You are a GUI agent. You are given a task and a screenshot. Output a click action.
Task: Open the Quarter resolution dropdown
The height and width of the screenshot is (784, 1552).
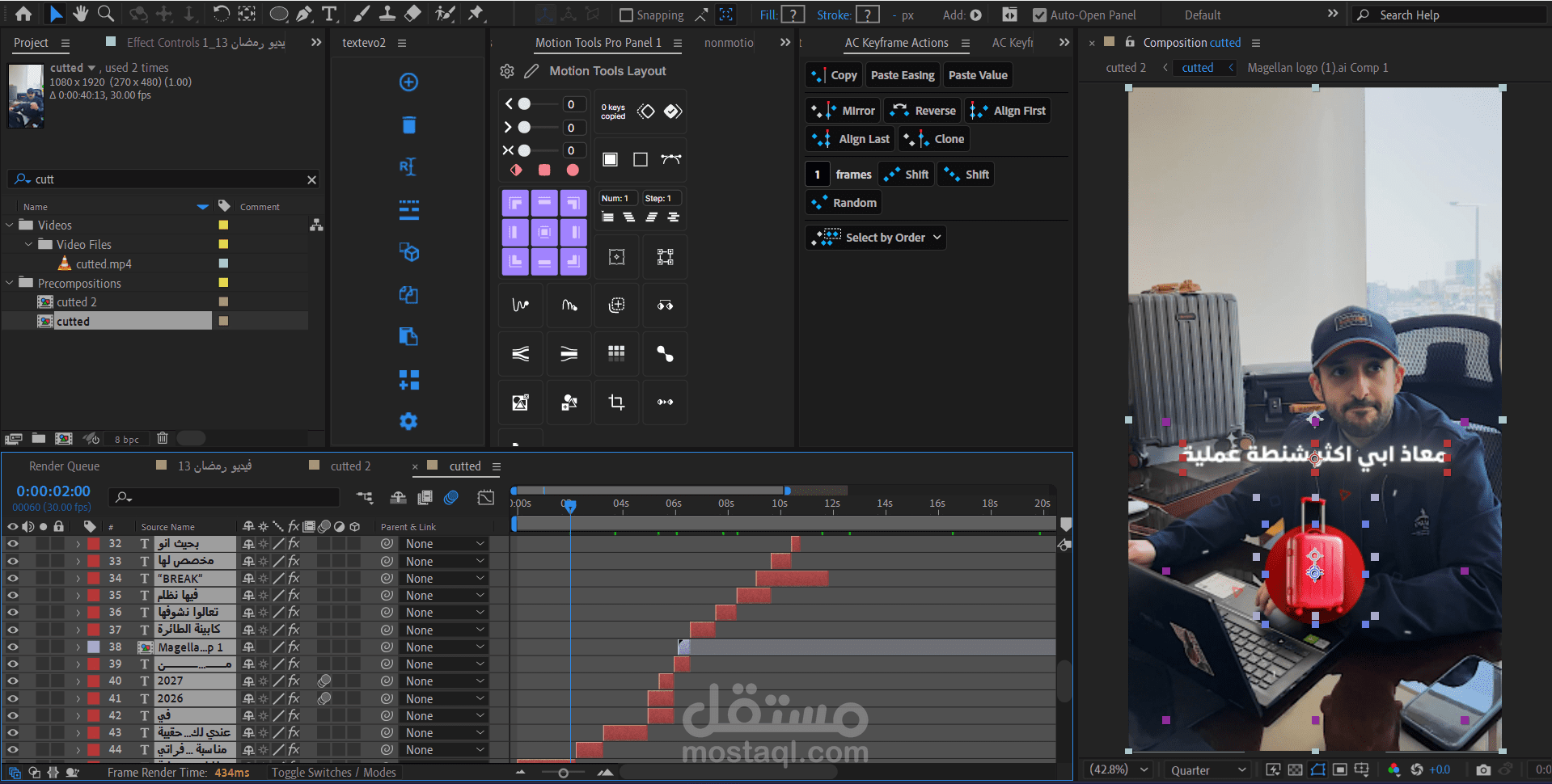tap(1207, 770)
